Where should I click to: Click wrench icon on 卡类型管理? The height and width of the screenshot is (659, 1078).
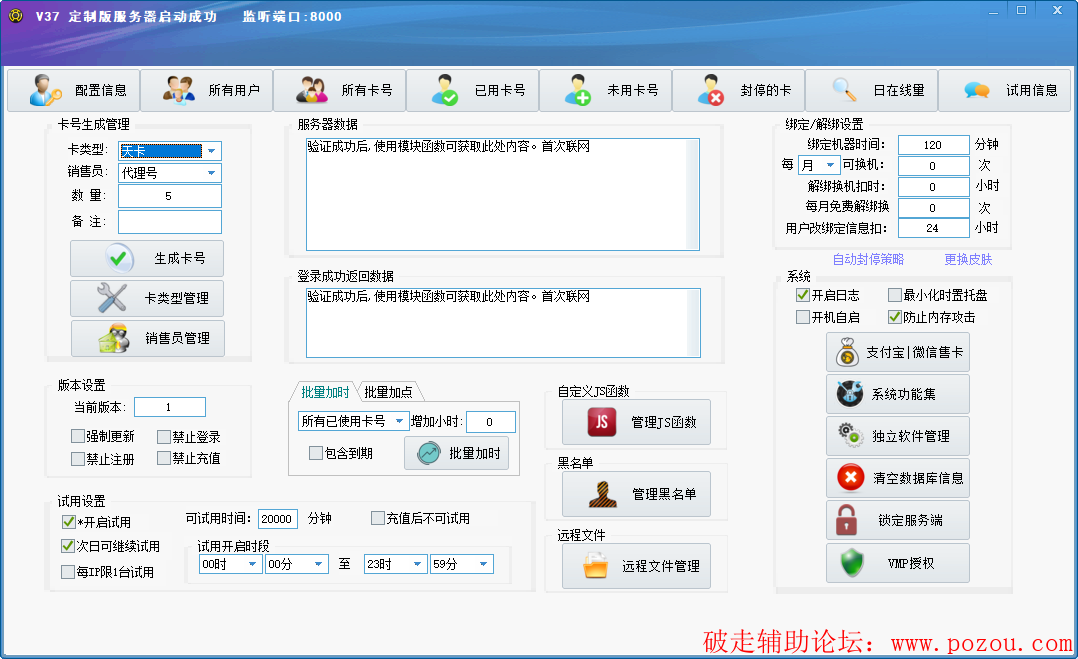(x=112, y=298)
